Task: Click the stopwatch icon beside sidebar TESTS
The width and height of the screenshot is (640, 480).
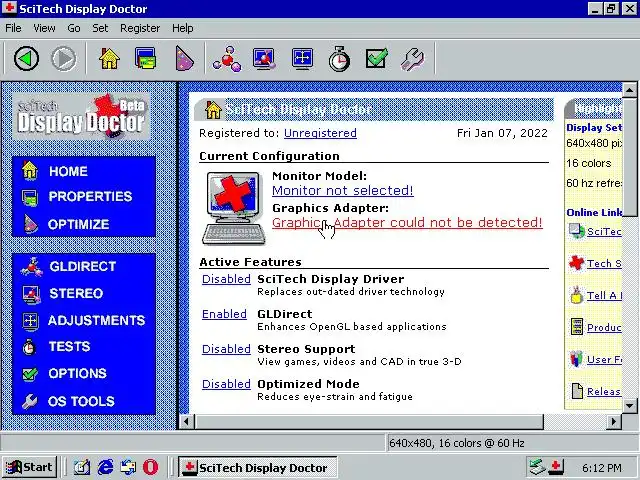Action: coord(29,347)
